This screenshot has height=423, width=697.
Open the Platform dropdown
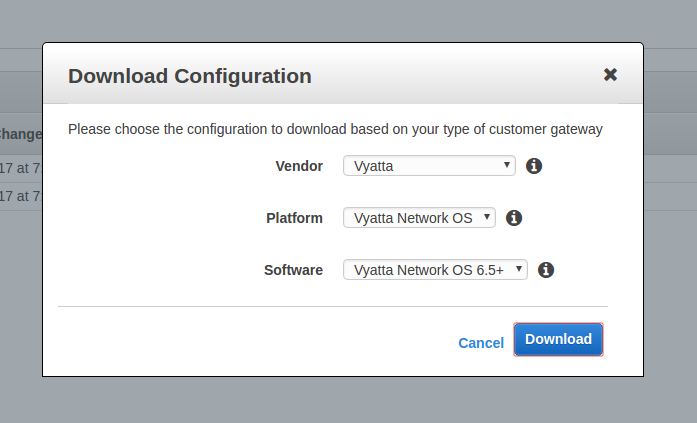tap(419, 218)
